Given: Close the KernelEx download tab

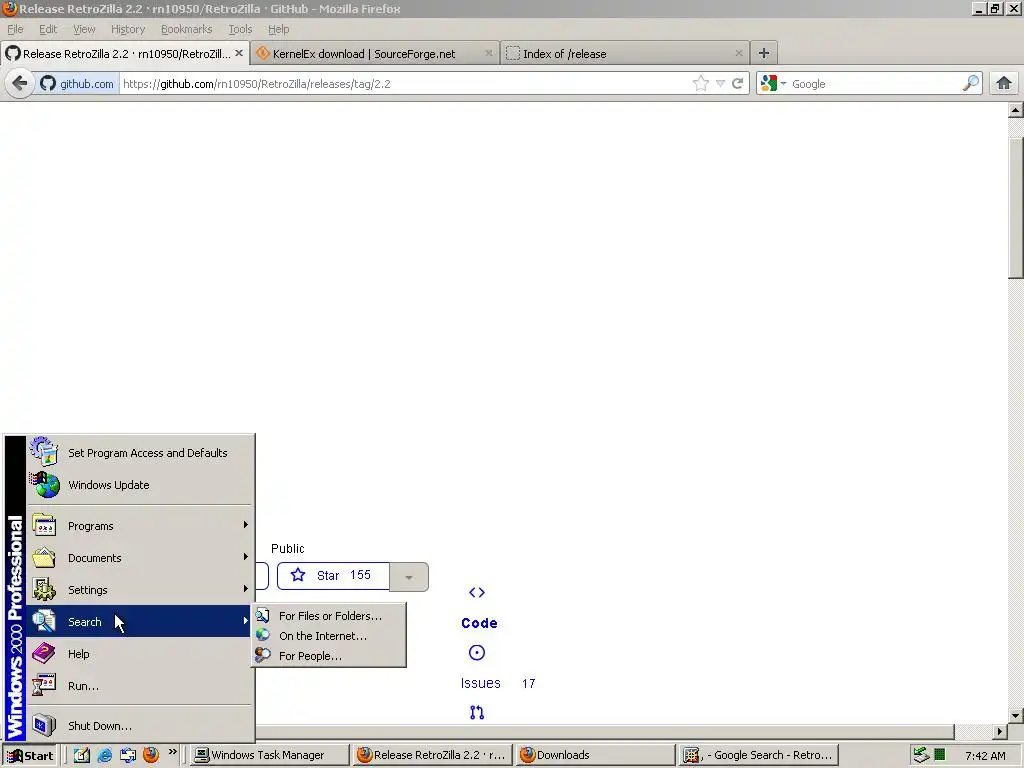Looking at the screenshot, I should [x=488, y=54].
